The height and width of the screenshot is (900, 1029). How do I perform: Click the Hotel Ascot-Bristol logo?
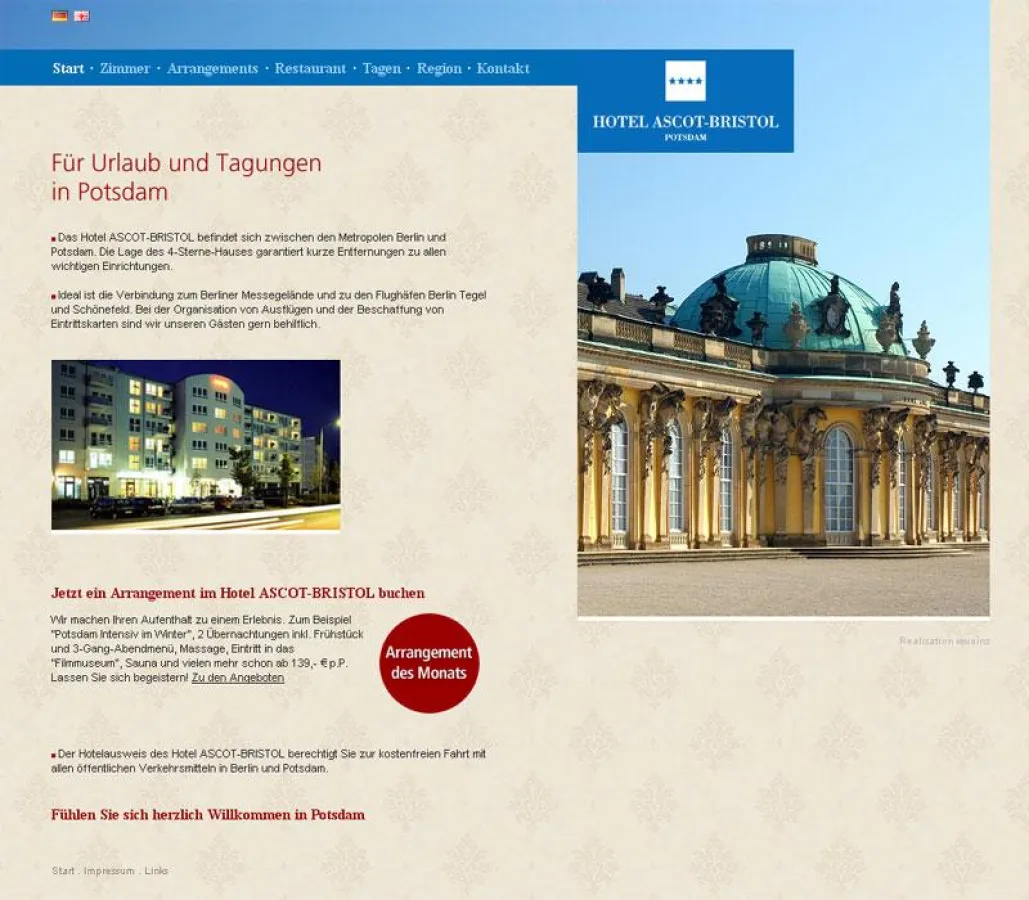(685, 120)
